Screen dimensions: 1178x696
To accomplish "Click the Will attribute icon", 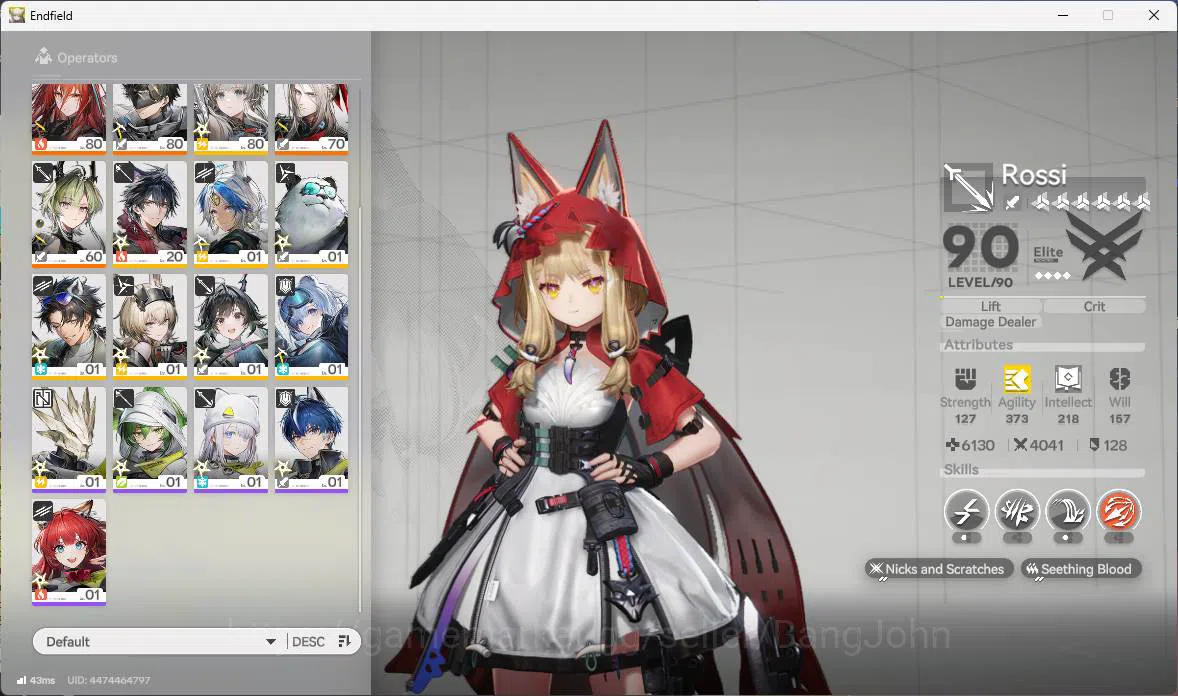I will (x=1119, y=379).
